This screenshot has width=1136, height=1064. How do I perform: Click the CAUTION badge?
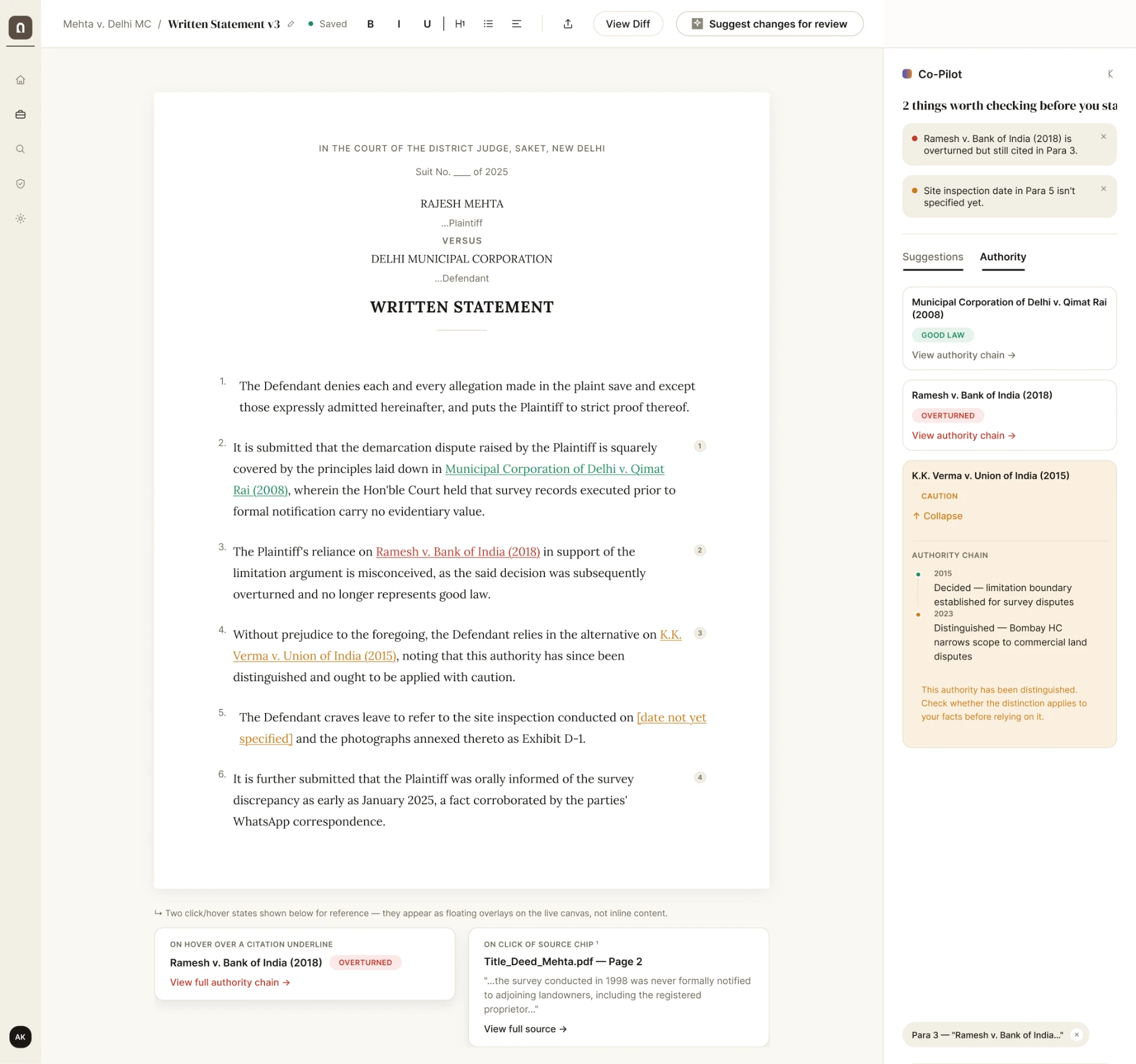(x=939, y=496)
